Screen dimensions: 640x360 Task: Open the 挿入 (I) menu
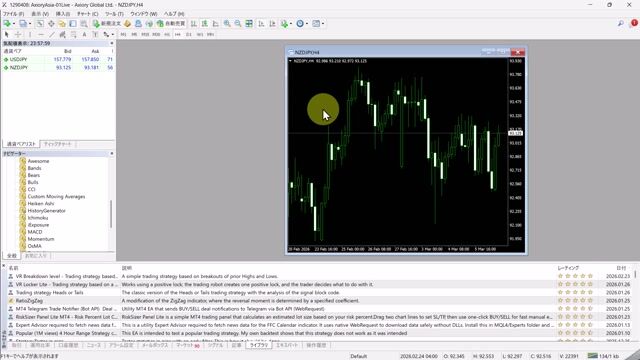pyautogui.click(x=62, y=14)
